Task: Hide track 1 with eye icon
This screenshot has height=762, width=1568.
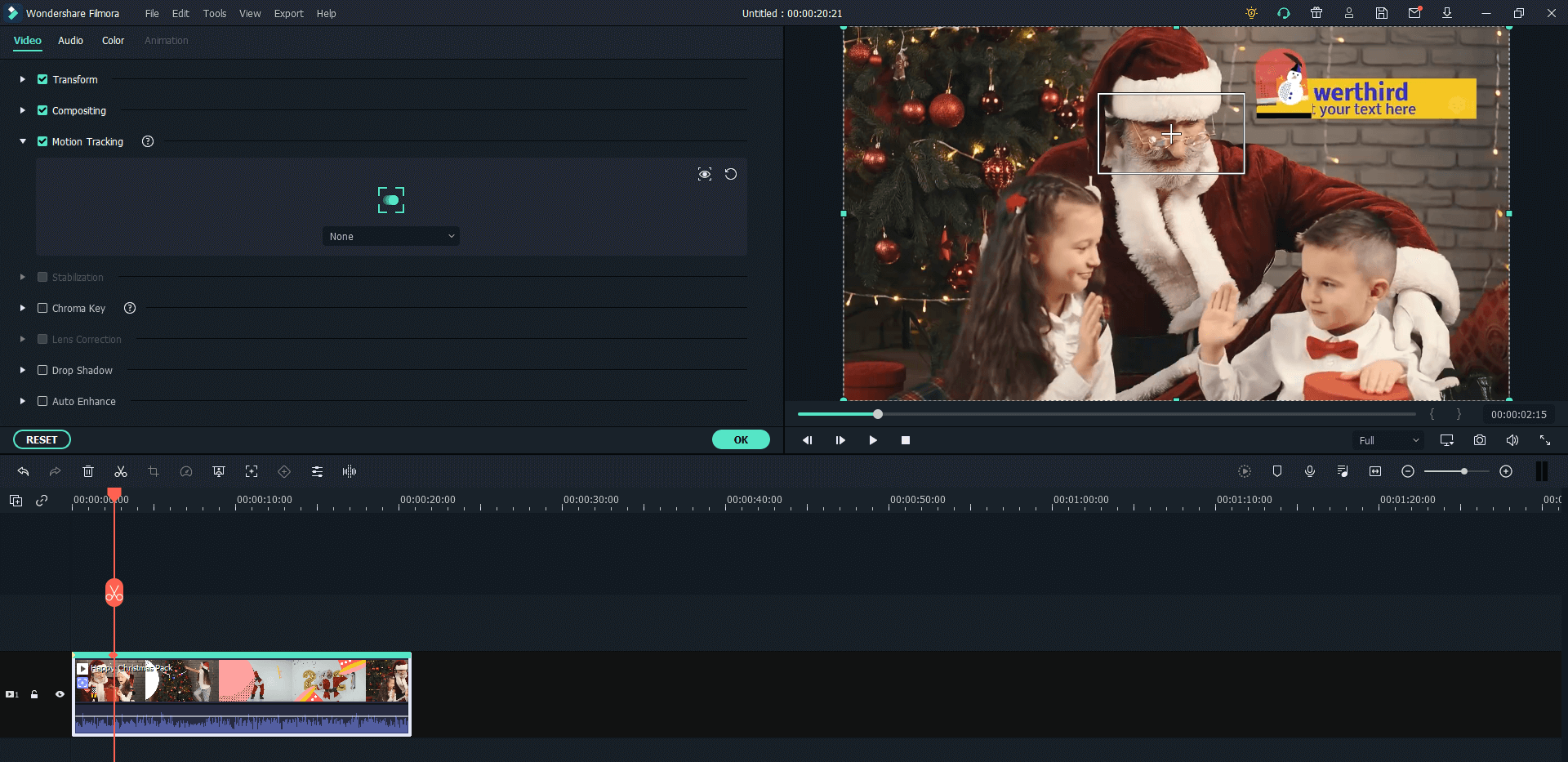Action: [60, 694]
